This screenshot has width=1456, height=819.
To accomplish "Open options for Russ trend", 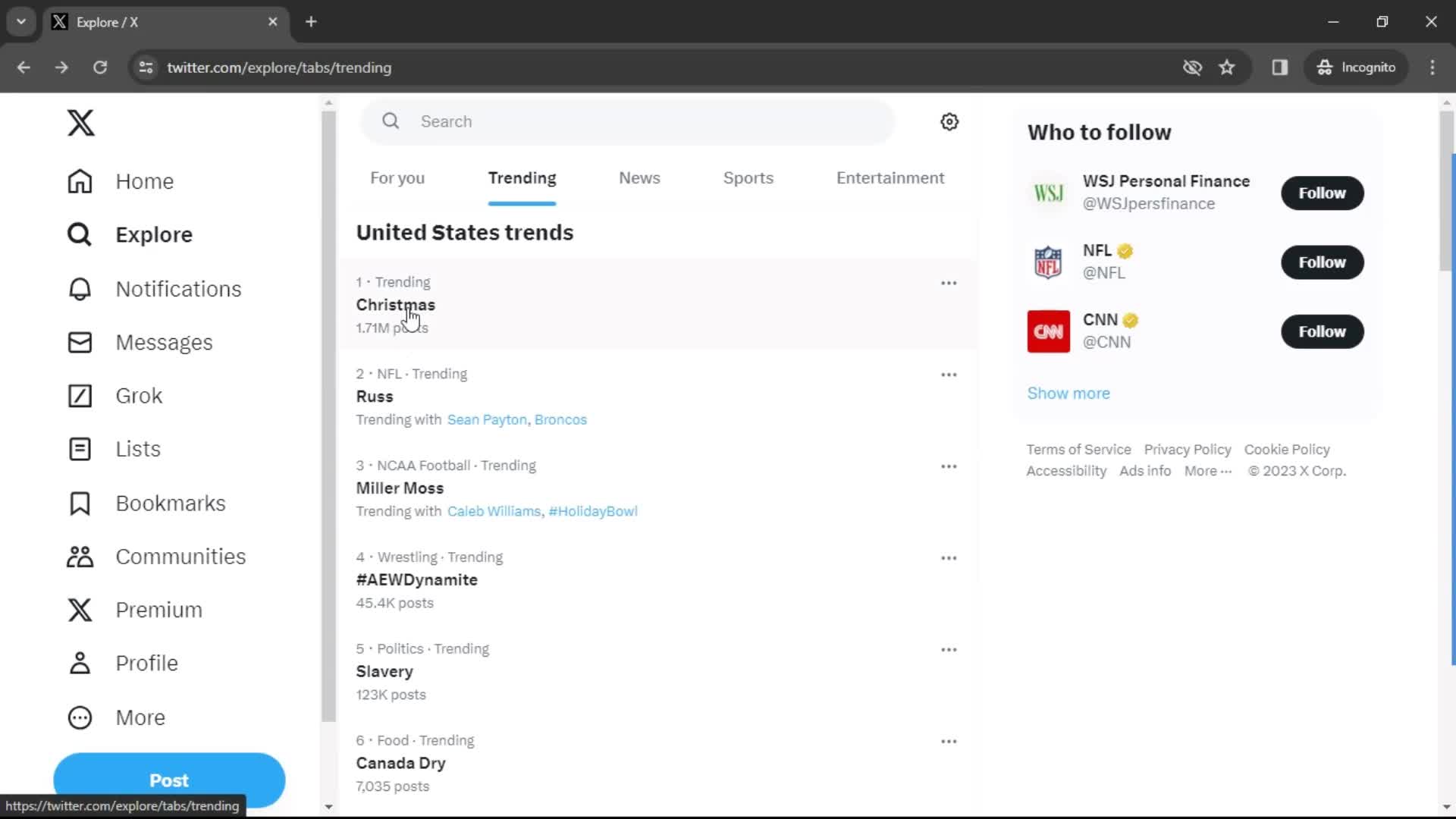I will [x=949, y=375].
